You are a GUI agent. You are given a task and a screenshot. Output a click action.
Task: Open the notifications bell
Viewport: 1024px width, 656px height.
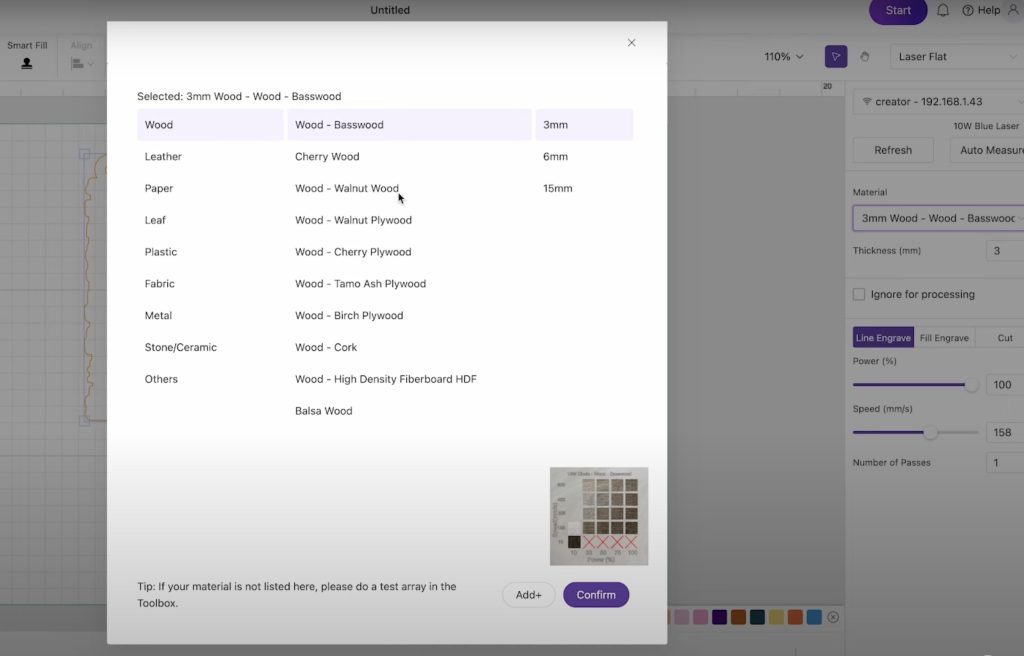[x=941, y=11]
